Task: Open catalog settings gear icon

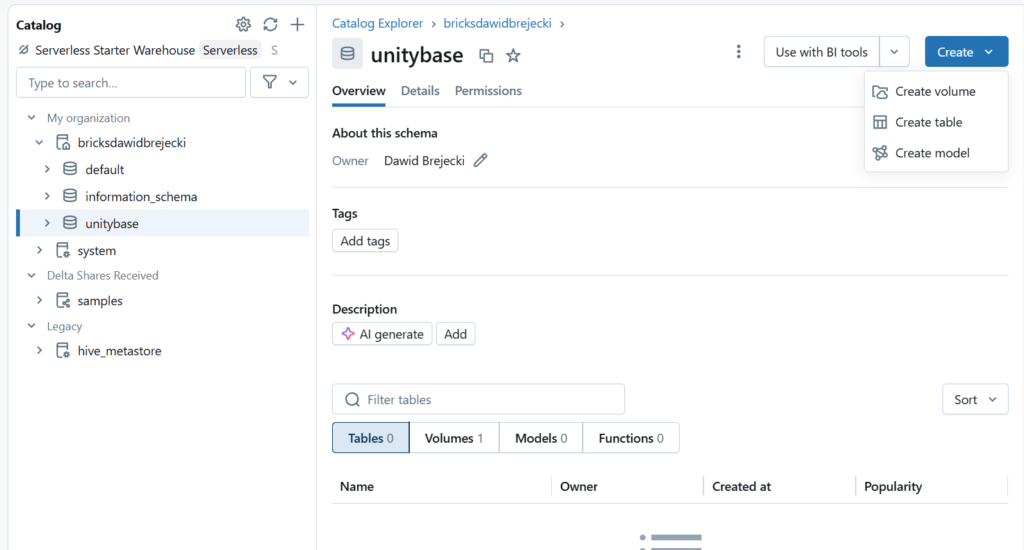Action: (x=243, y=25)
